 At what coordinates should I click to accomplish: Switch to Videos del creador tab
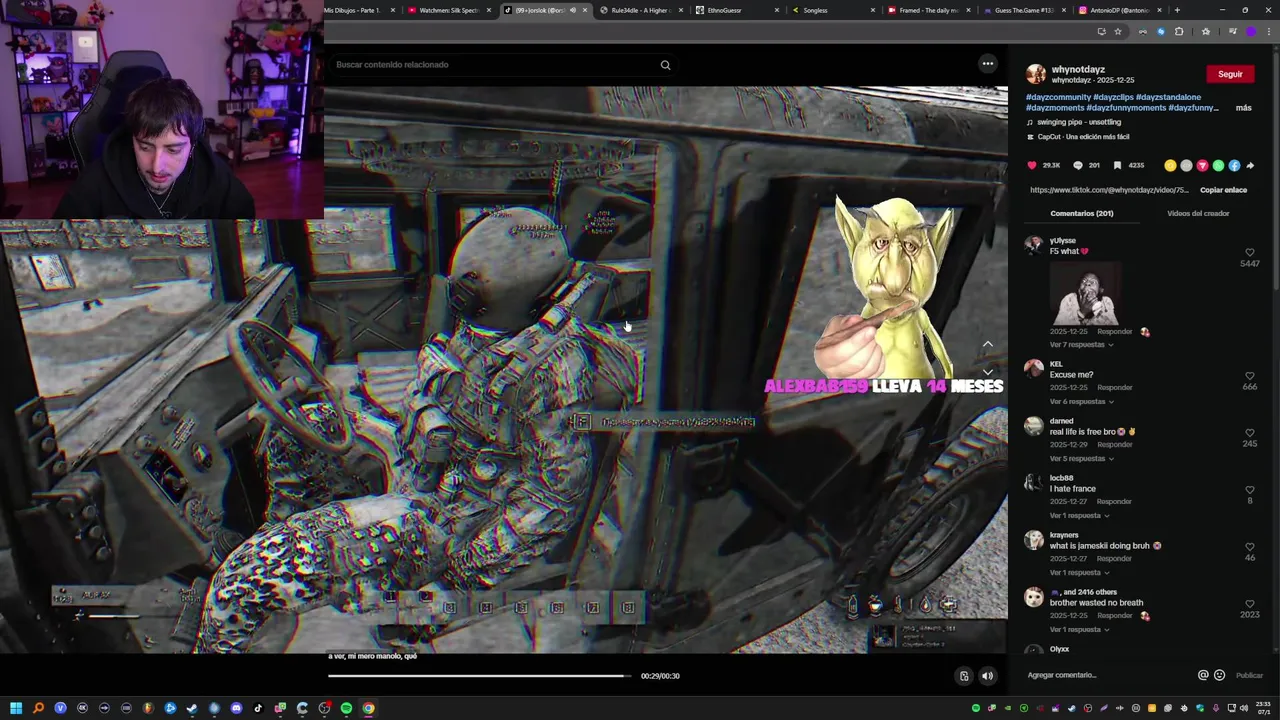coord(1198,213)
